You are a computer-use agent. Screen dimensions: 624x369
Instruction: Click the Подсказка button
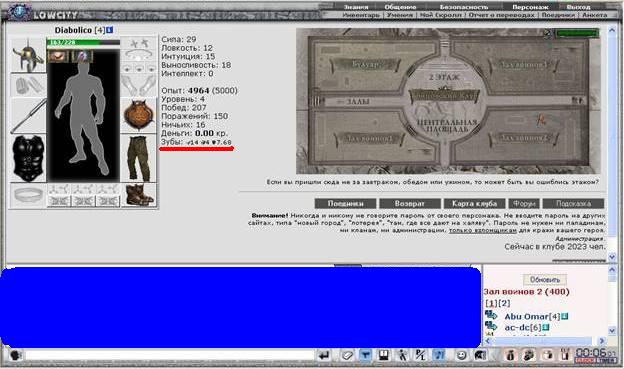tap(573, 203)
